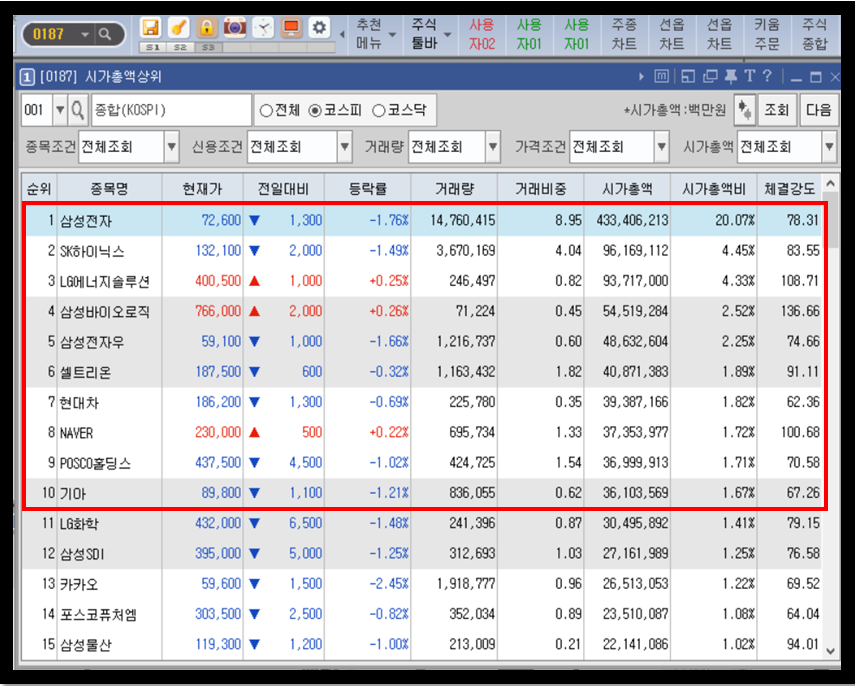Viewport: 855px width, 686px height.
Task: Click the scroll up arrow of the table
Action: [830, 184]
